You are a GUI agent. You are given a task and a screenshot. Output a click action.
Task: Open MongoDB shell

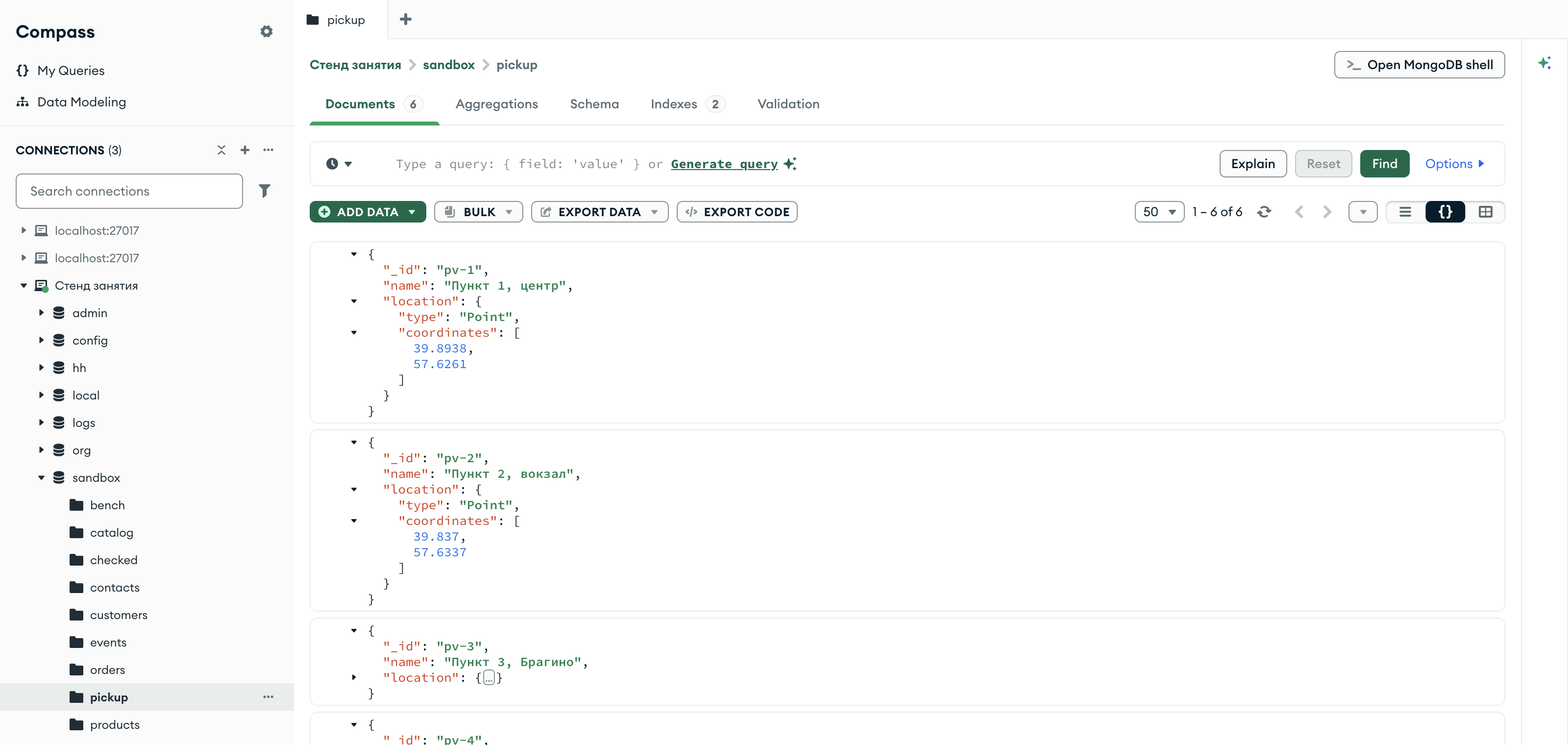point(1419,65)
